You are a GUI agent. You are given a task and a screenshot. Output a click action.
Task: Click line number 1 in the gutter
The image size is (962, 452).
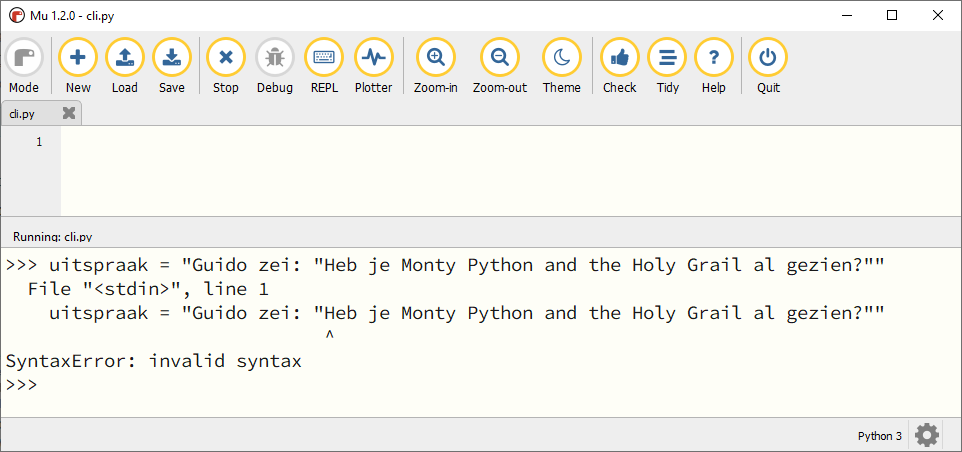[x=39, y=142]
